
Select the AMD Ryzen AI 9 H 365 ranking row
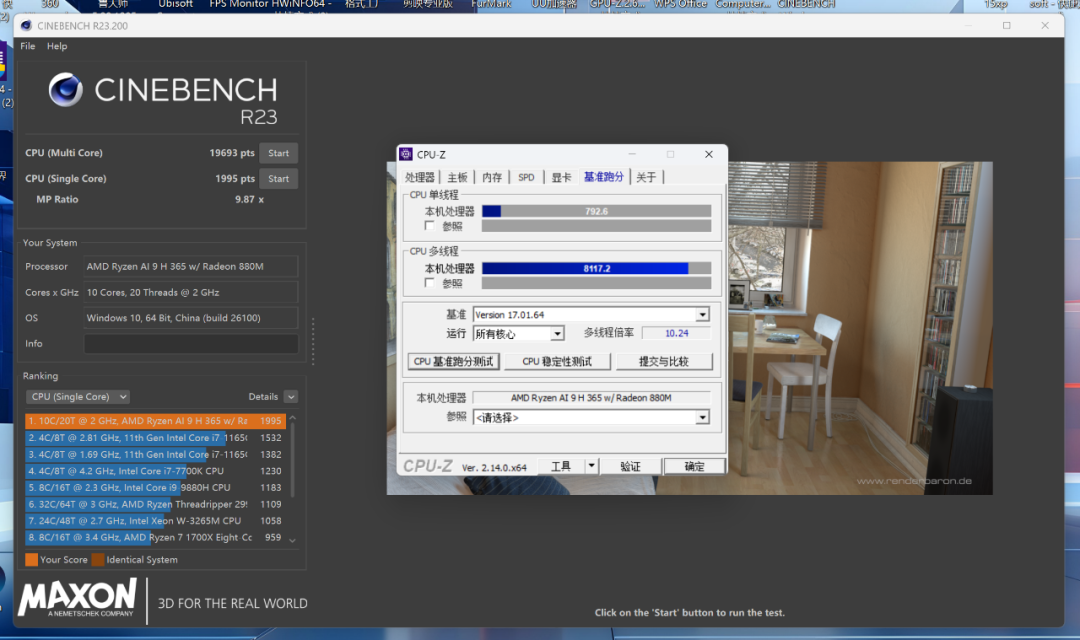coord(155,420)
